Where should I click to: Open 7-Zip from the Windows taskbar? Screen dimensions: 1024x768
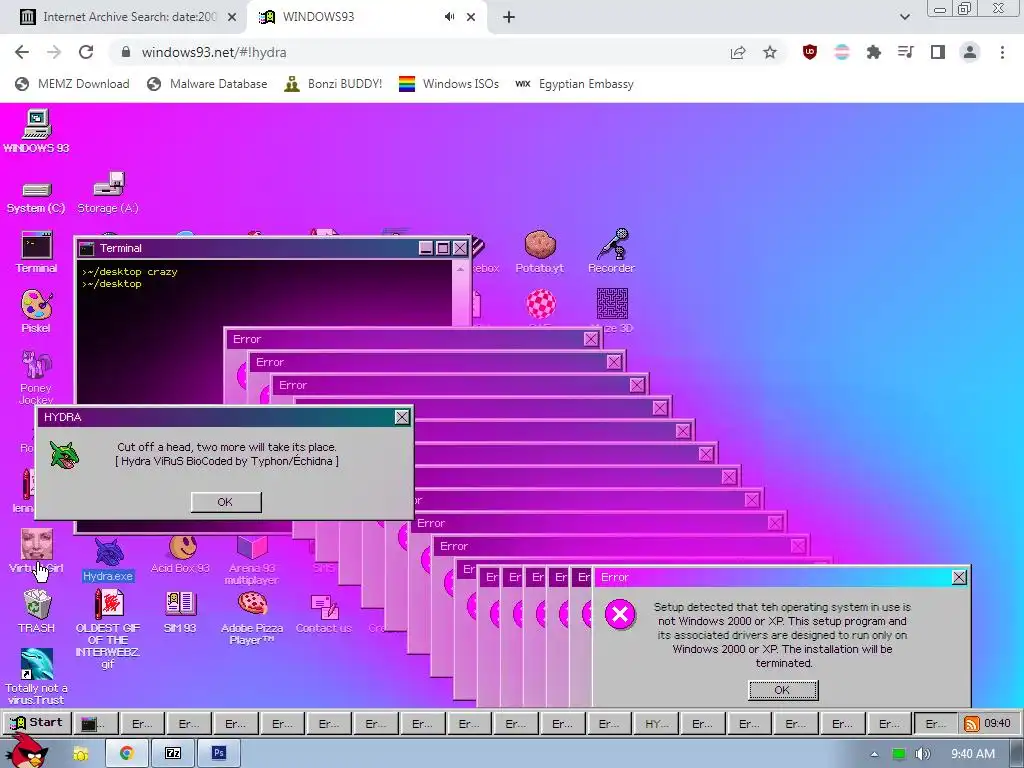172,753
